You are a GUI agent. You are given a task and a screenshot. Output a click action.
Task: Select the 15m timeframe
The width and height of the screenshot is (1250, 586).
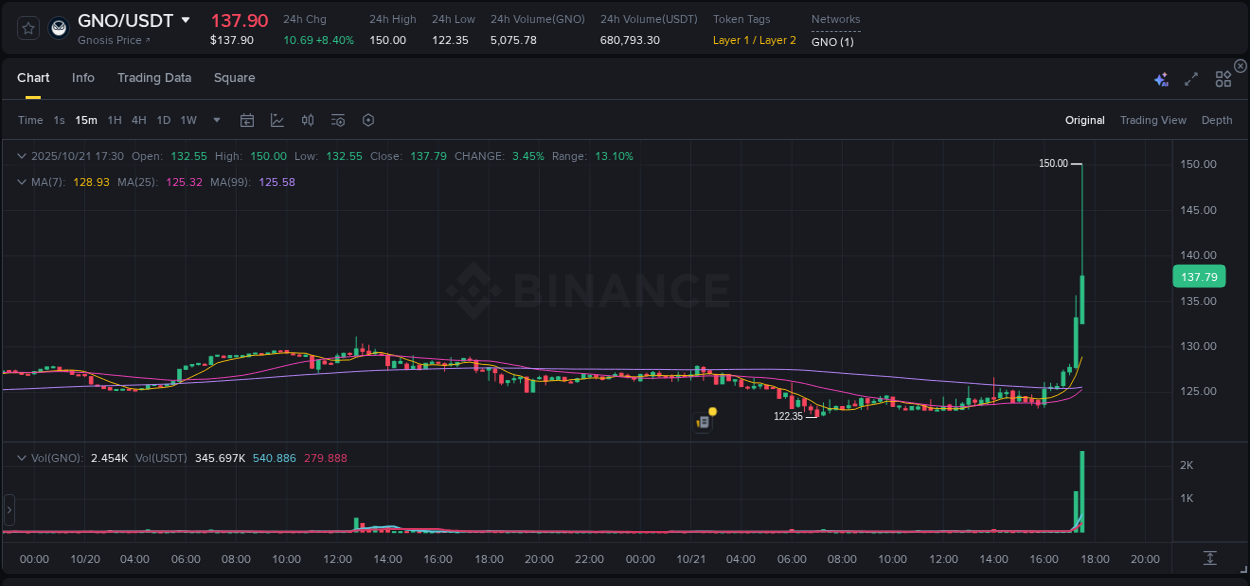(x=86, y=119)
